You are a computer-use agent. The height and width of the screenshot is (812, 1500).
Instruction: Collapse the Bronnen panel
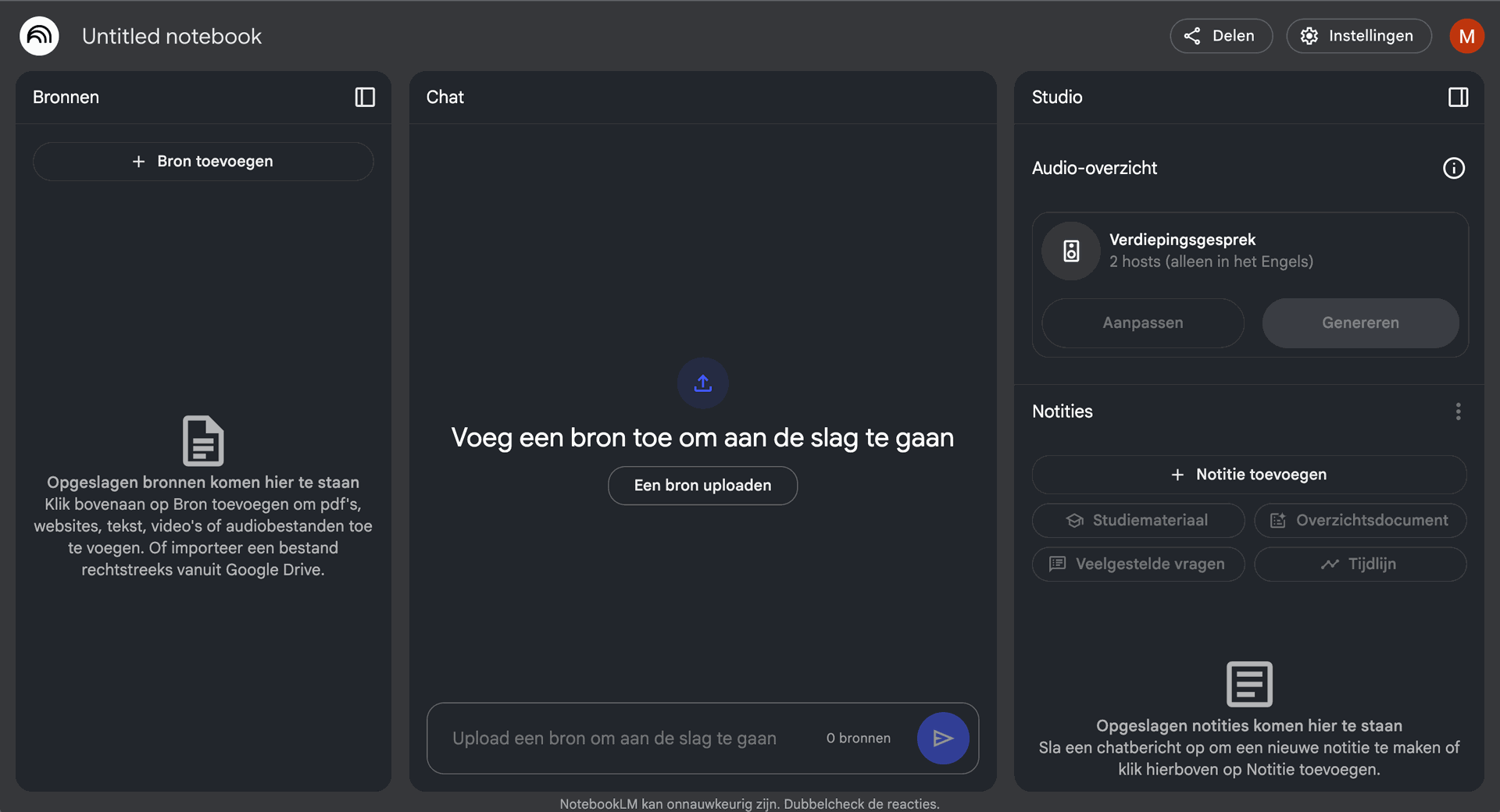[365, 97]
